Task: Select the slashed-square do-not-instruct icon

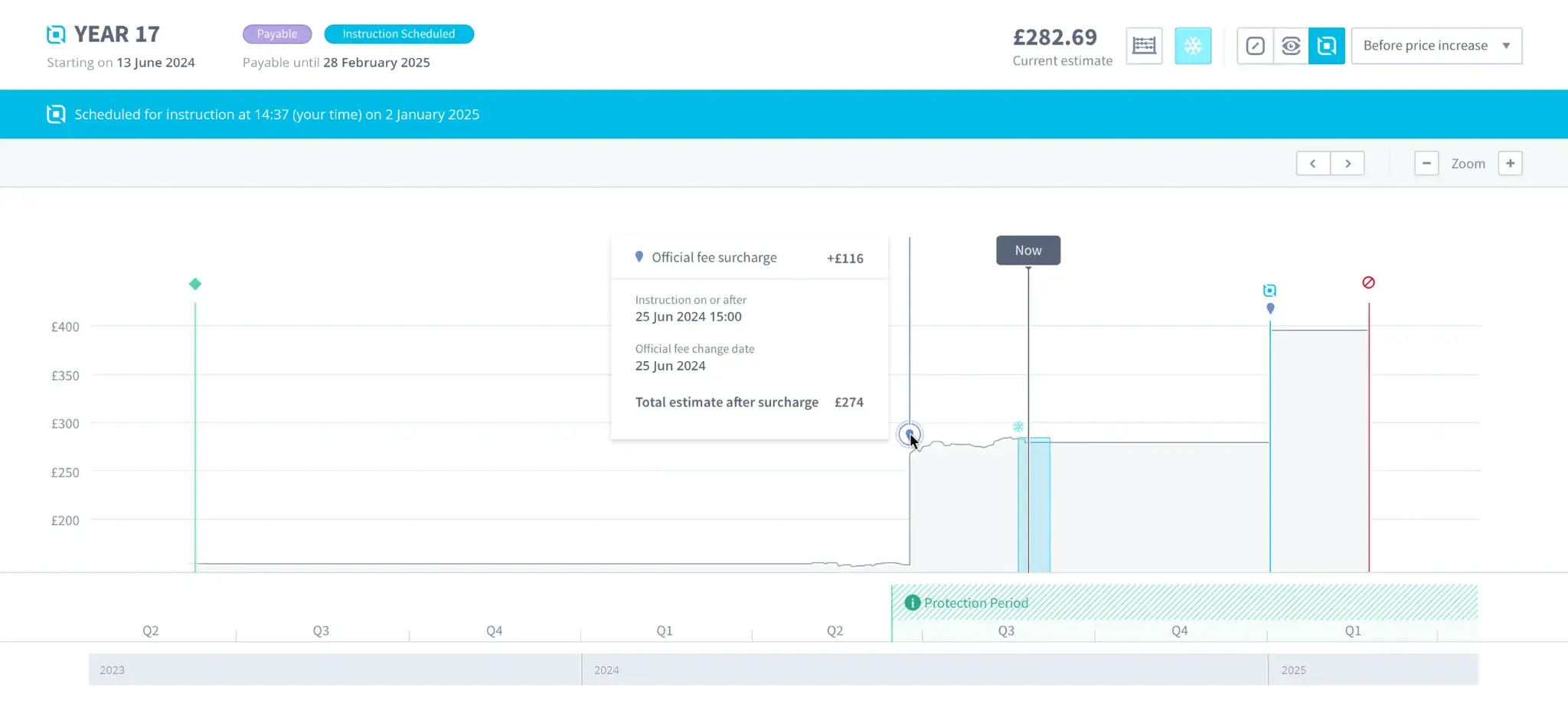Action: pyautogui.click(x=1256, y=46)
